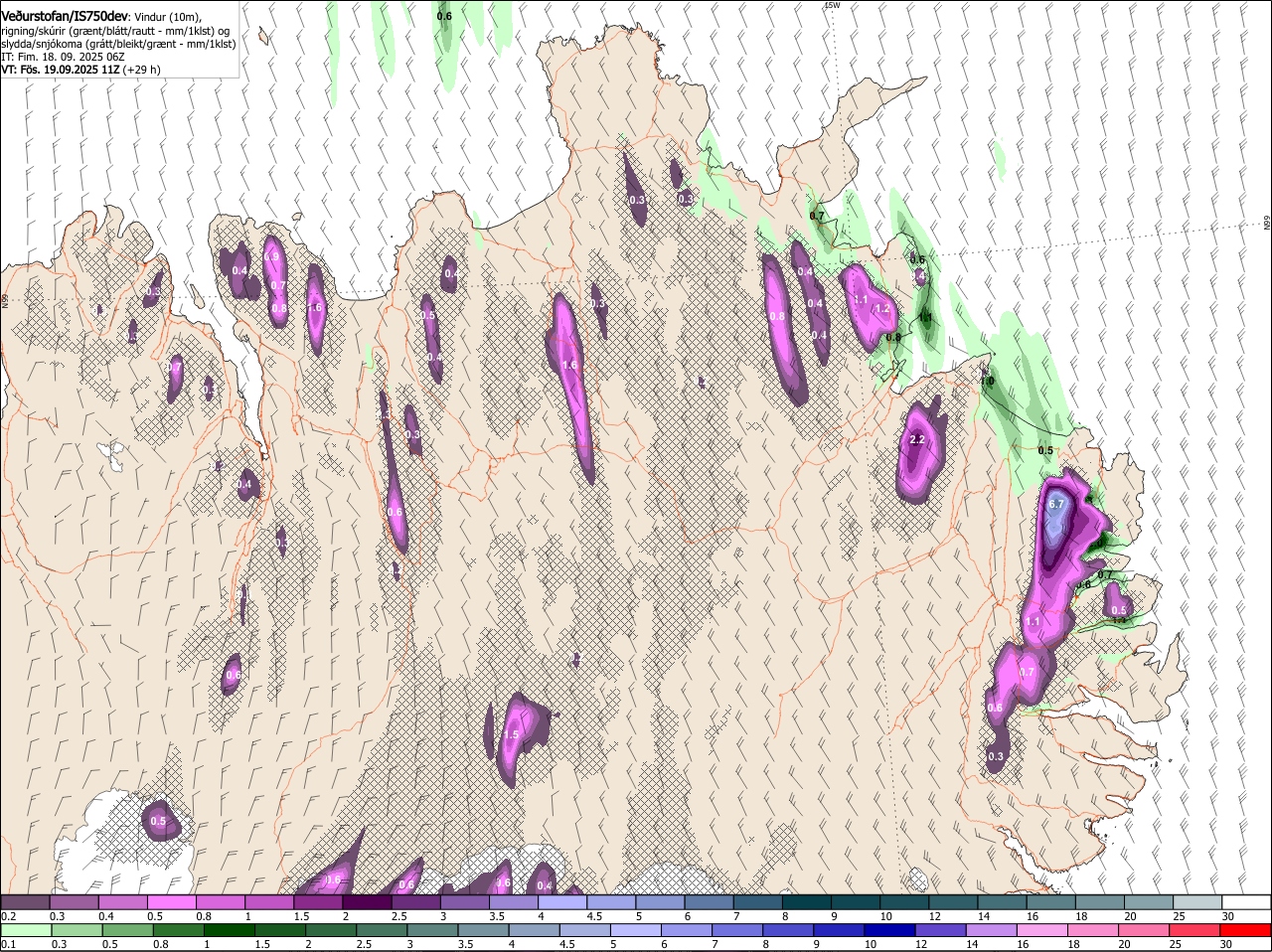Click the 1.2 precipitation value on map

[x=881, y=309]
